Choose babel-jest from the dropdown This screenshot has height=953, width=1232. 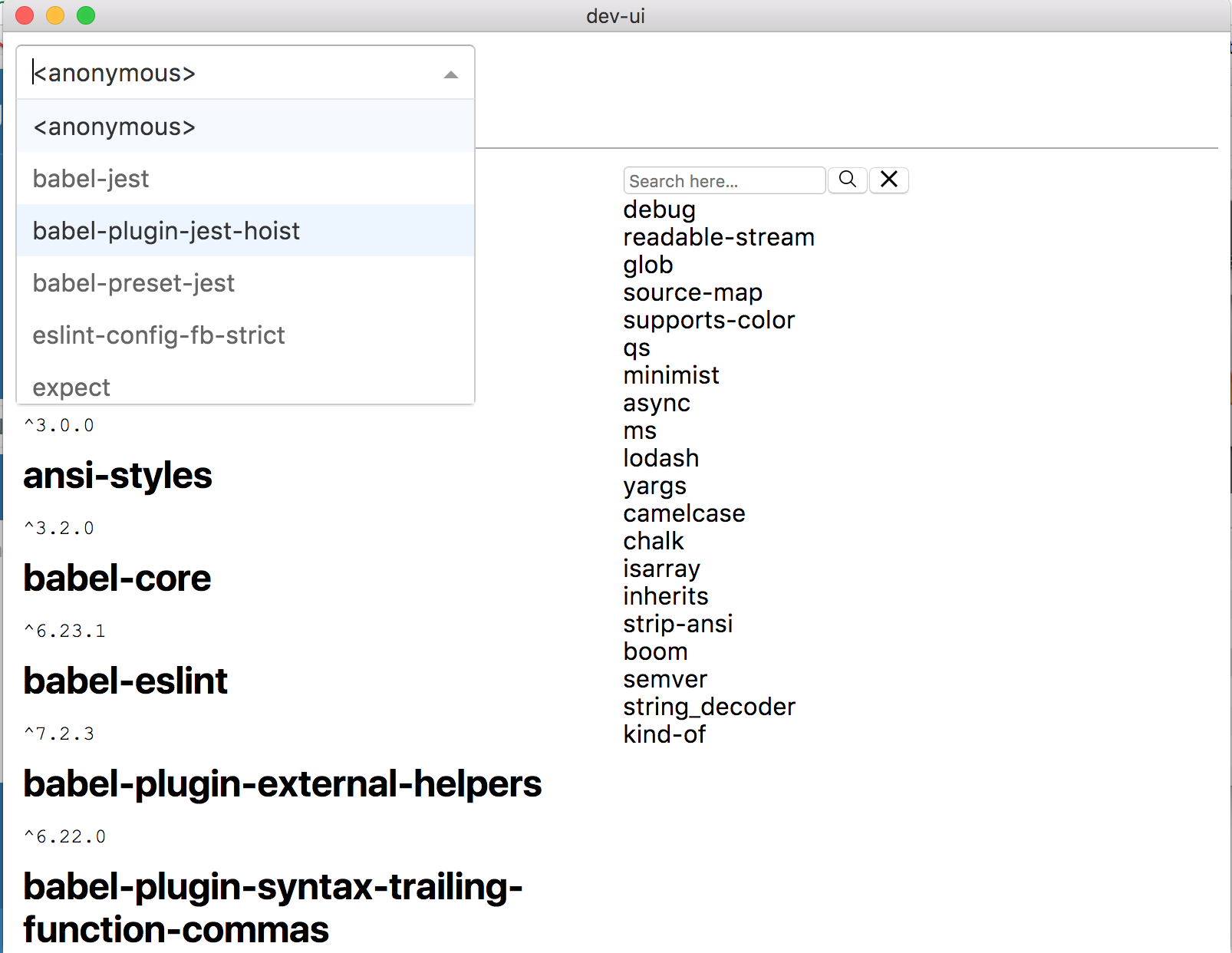point(245,178)
